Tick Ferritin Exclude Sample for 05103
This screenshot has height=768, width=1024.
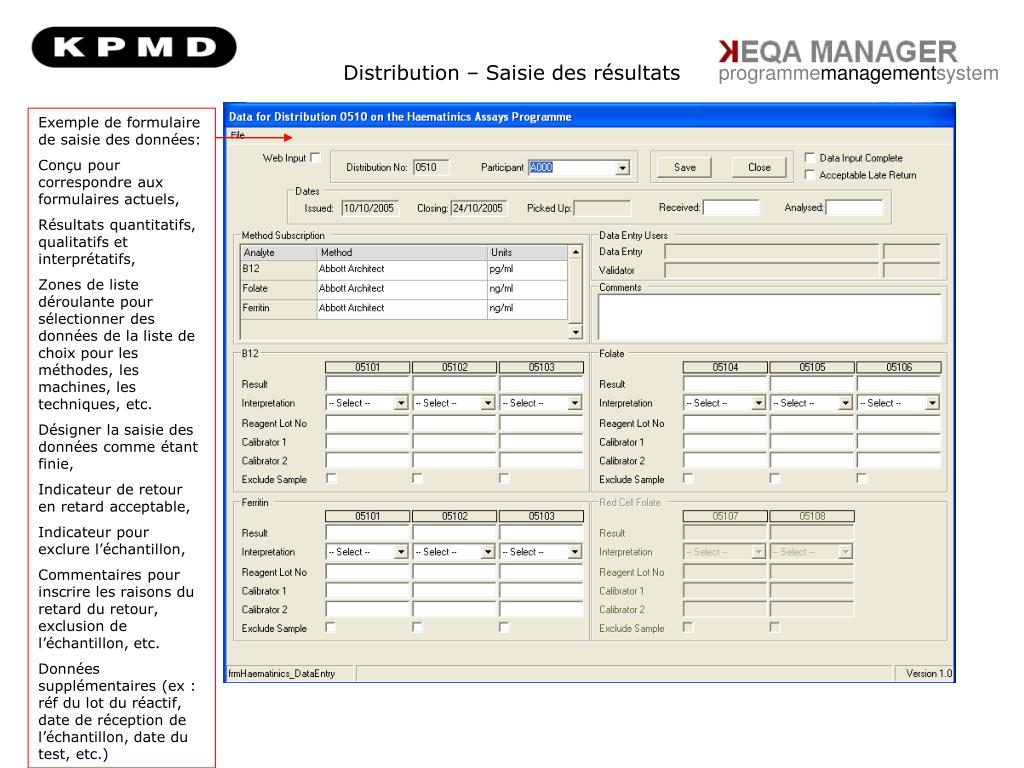[x=504, y=628]
